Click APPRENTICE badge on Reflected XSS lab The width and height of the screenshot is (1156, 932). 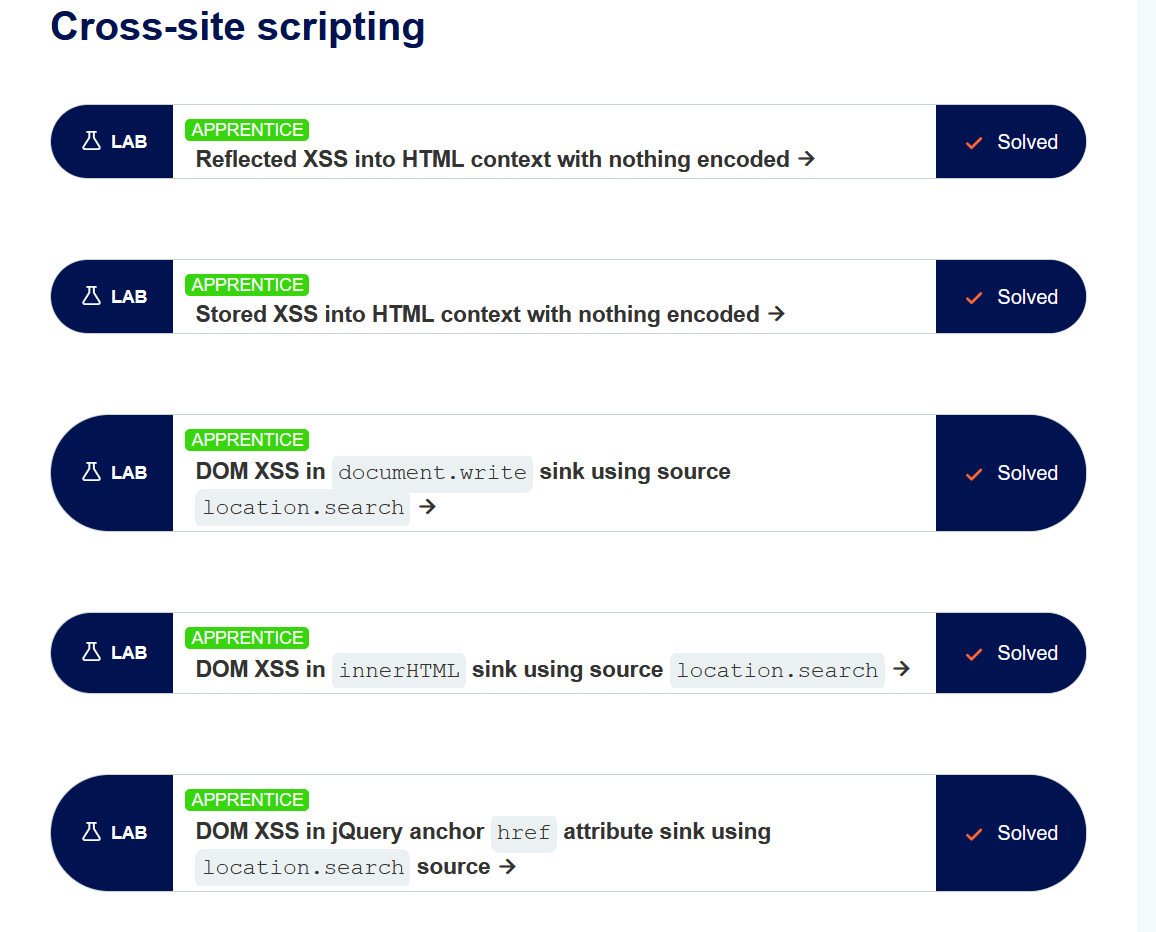[247, 130]
